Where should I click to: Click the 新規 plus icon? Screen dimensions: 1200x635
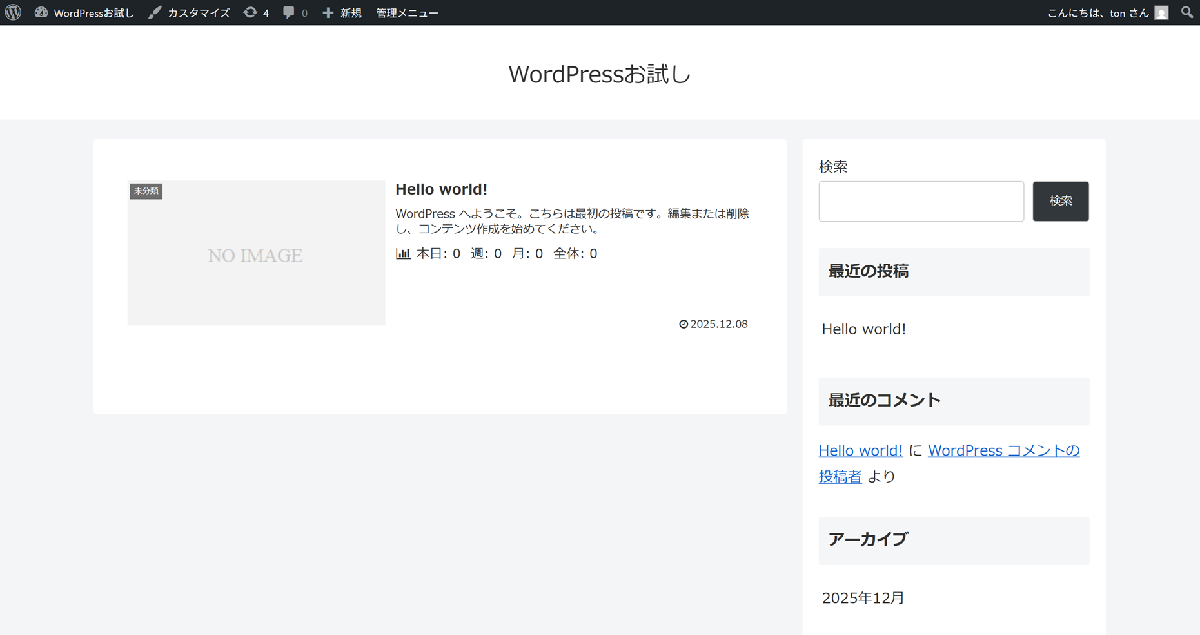pos(328,13)
